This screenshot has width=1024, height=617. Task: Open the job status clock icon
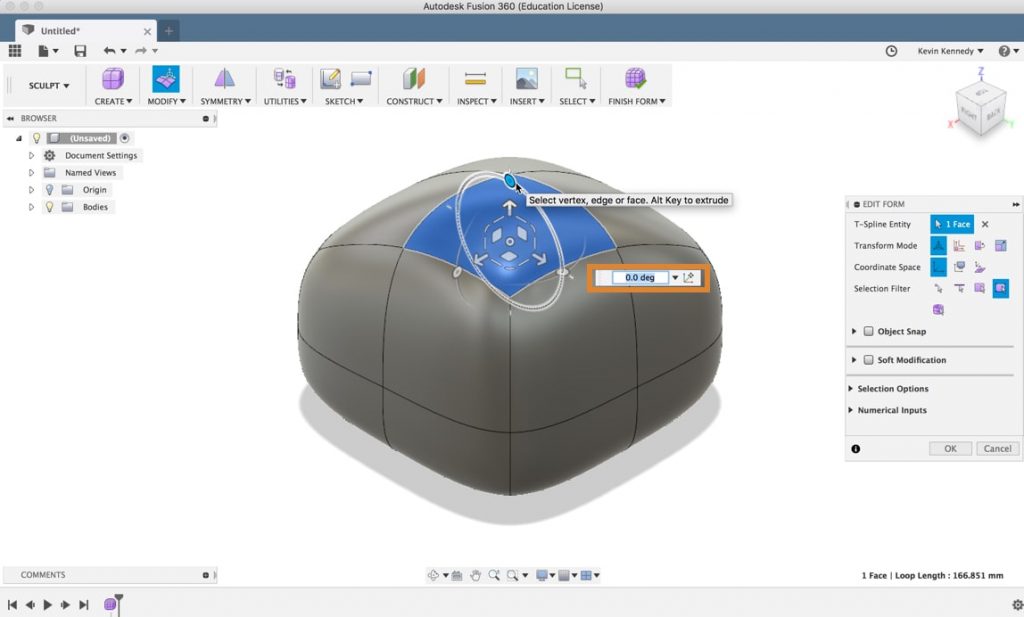tap(891, 51)
